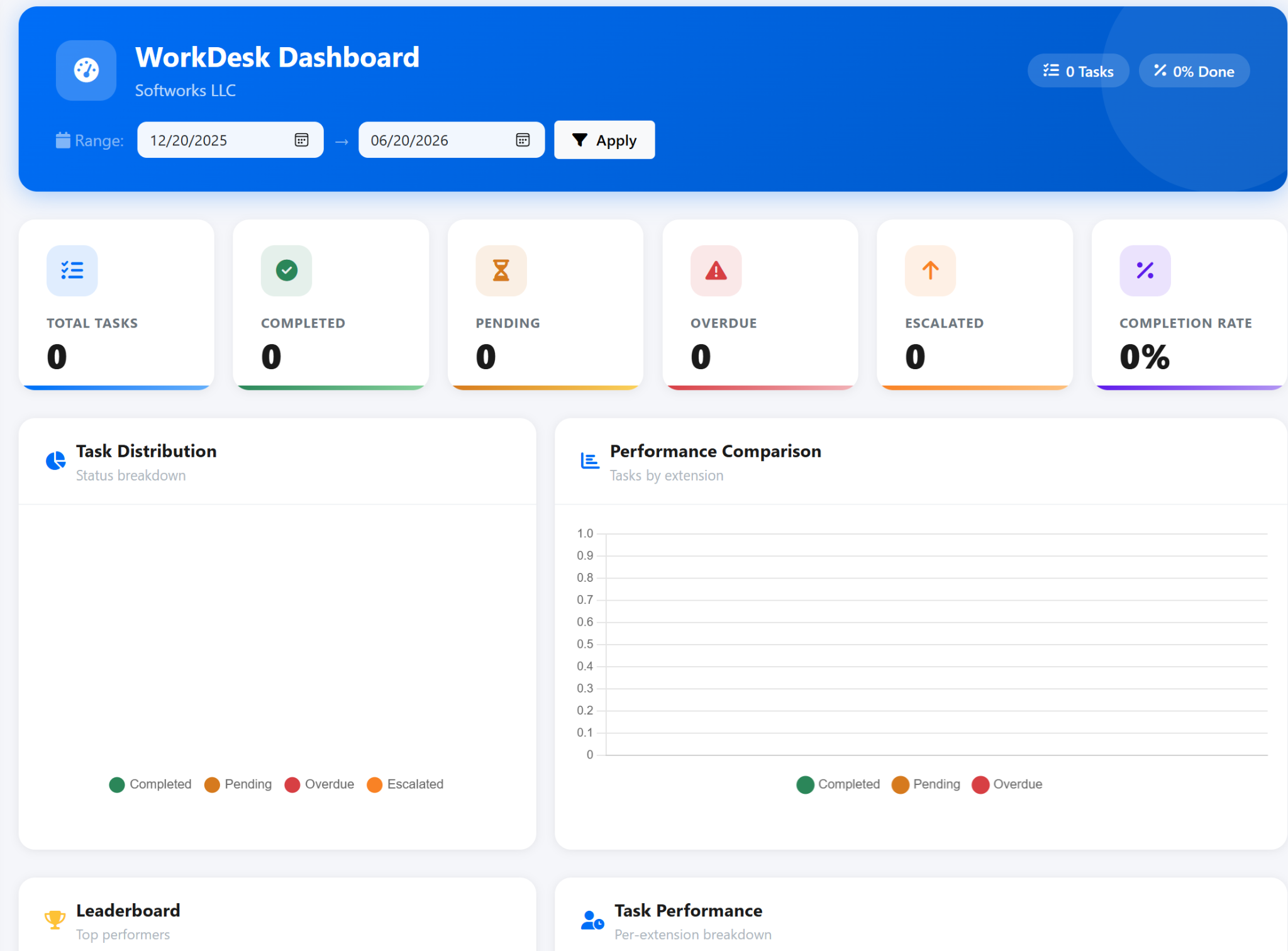Click the Leaderboard heading

pyautogui.click(x=128, y=910)
